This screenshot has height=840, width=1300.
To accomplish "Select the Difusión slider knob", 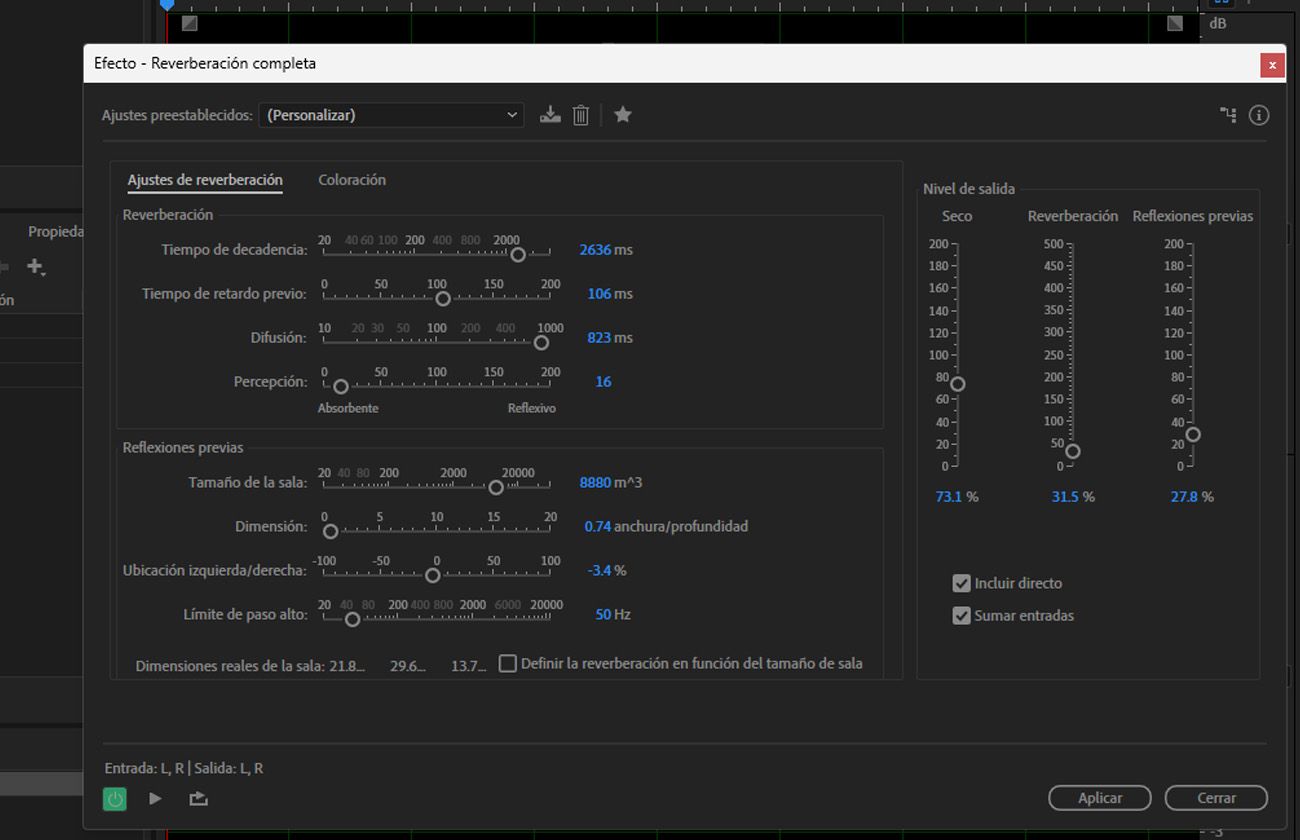I will 541,343.
